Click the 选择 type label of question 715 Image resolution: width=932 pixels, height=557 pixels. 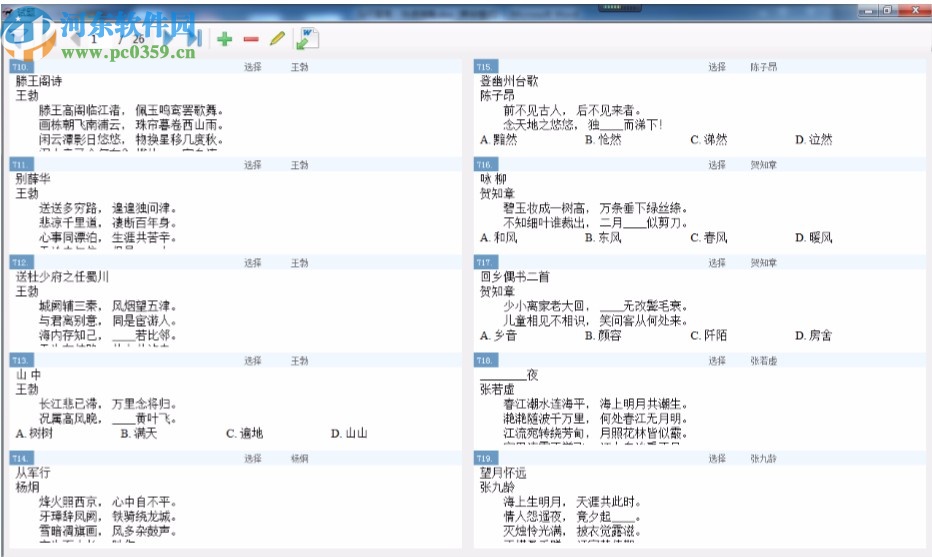(717, 67)
